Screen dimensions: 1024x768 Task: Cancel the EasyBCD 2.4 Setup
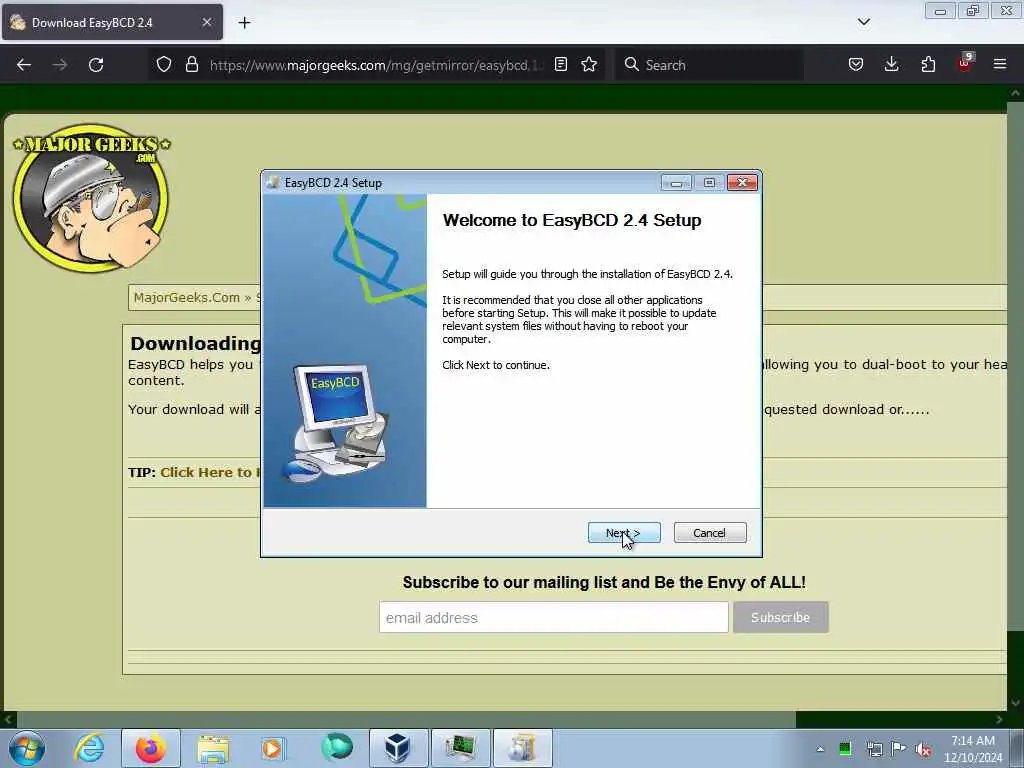pos(710,533)
